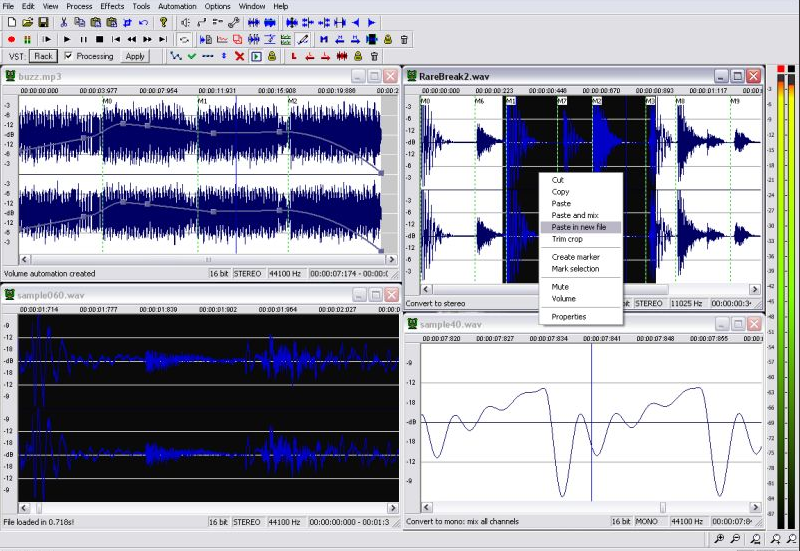Click the green play-in-box toolbar icon
The image size is (800, 551).
pos(256,56)
